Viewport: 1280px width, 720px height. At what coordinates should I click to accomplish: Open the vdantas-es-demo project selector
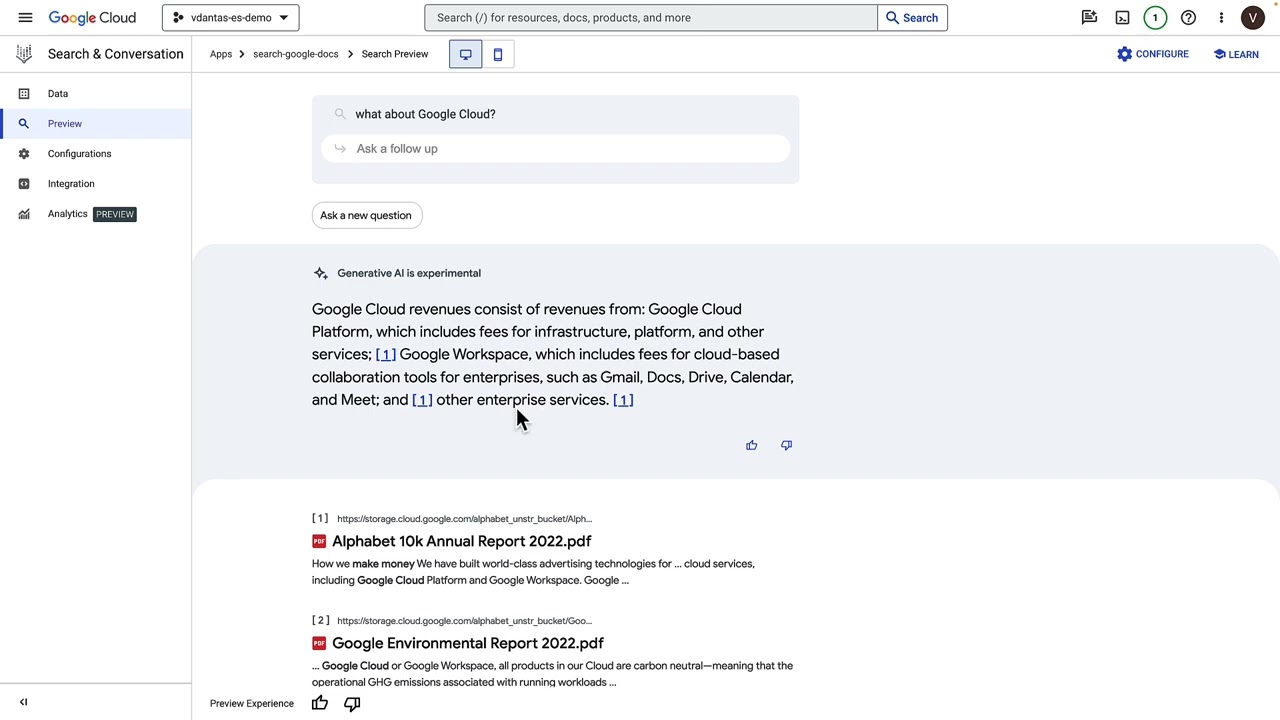coord(230,17)
